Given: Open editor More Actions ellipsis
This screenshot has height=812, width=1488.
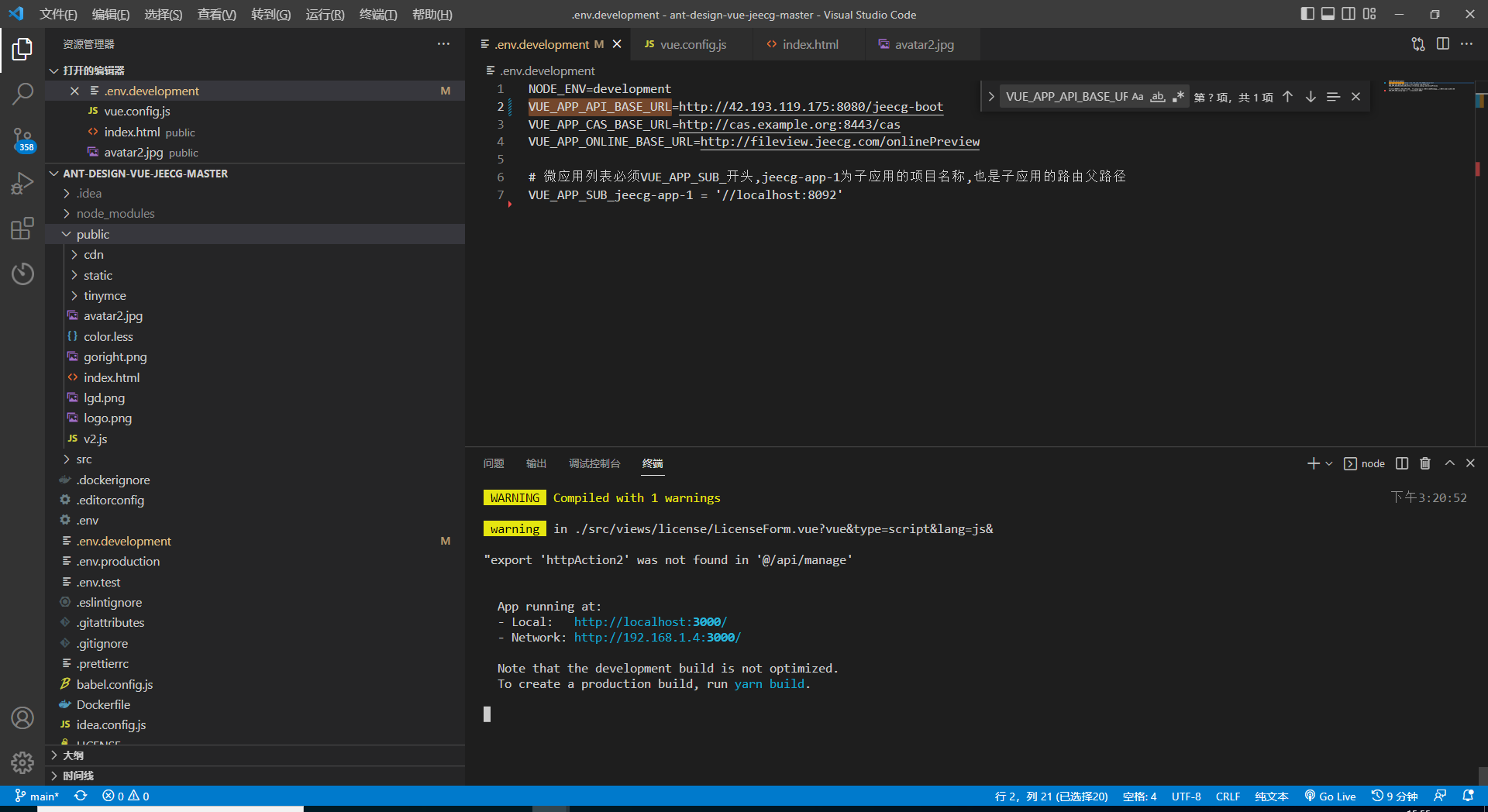Looking at the screenshot, I should coord(1467,44).
